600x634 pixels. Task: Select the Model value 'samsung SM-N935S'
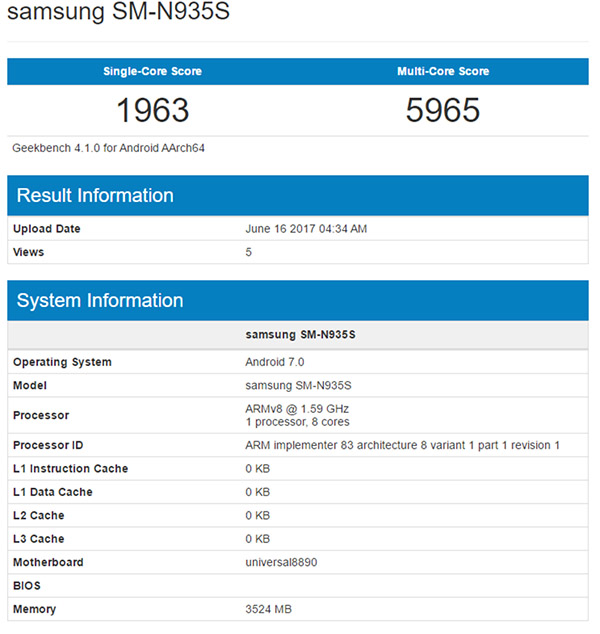pos(298,385)
